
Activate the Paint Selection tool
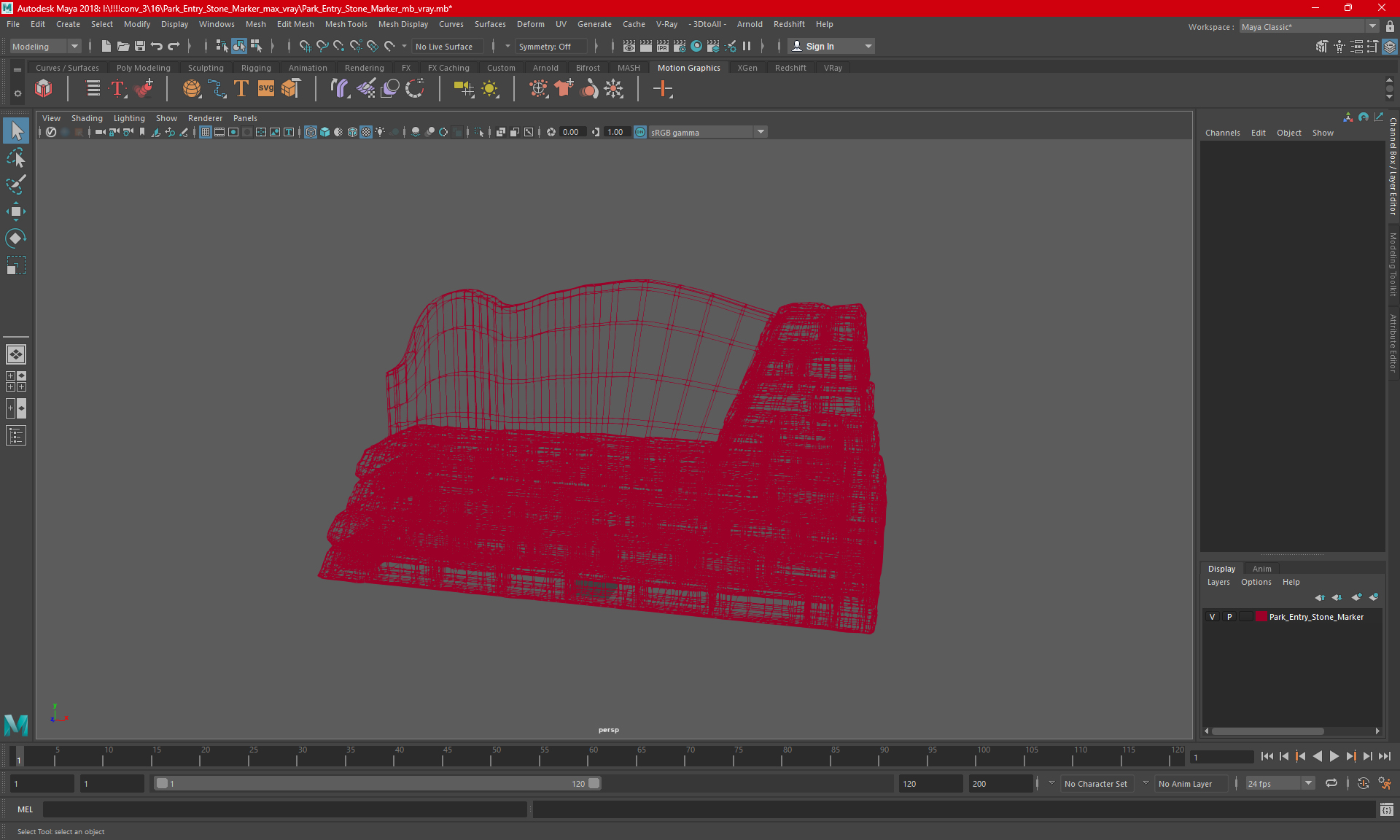coord(16,184)
